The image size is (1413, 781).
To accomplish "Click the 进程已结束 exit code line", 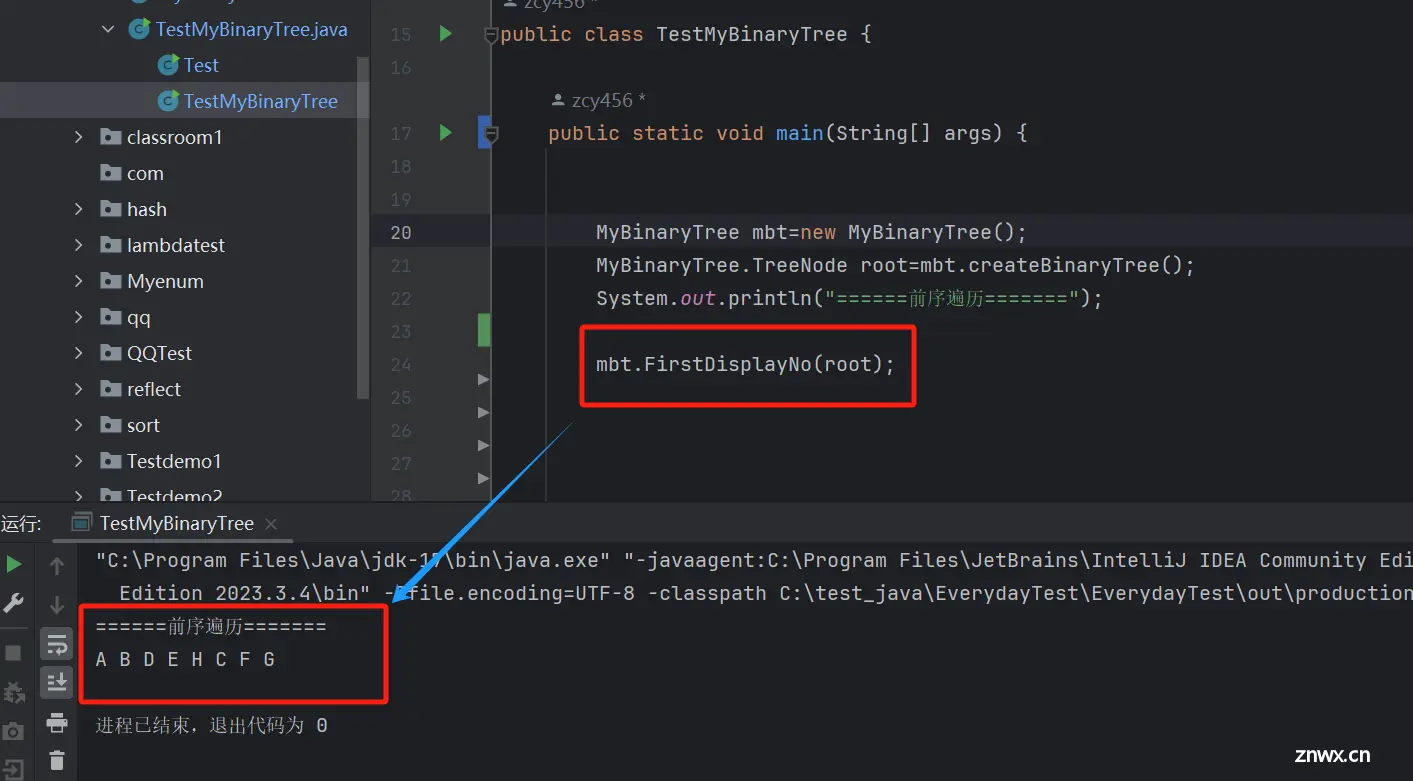I will [211, 725].
